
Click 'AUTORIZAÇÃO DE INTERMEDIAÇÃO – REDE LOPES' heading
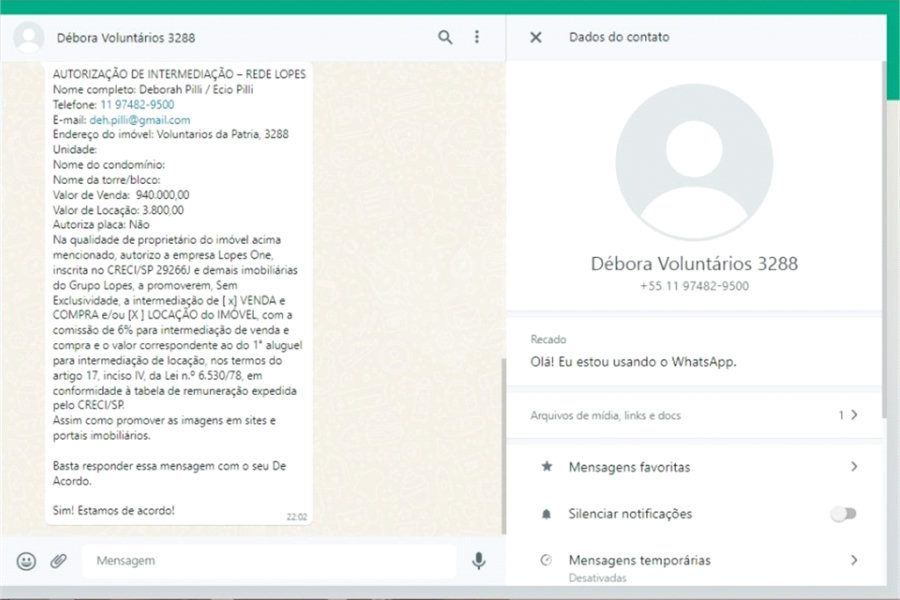pyautogui.click(x=179, y=74)
